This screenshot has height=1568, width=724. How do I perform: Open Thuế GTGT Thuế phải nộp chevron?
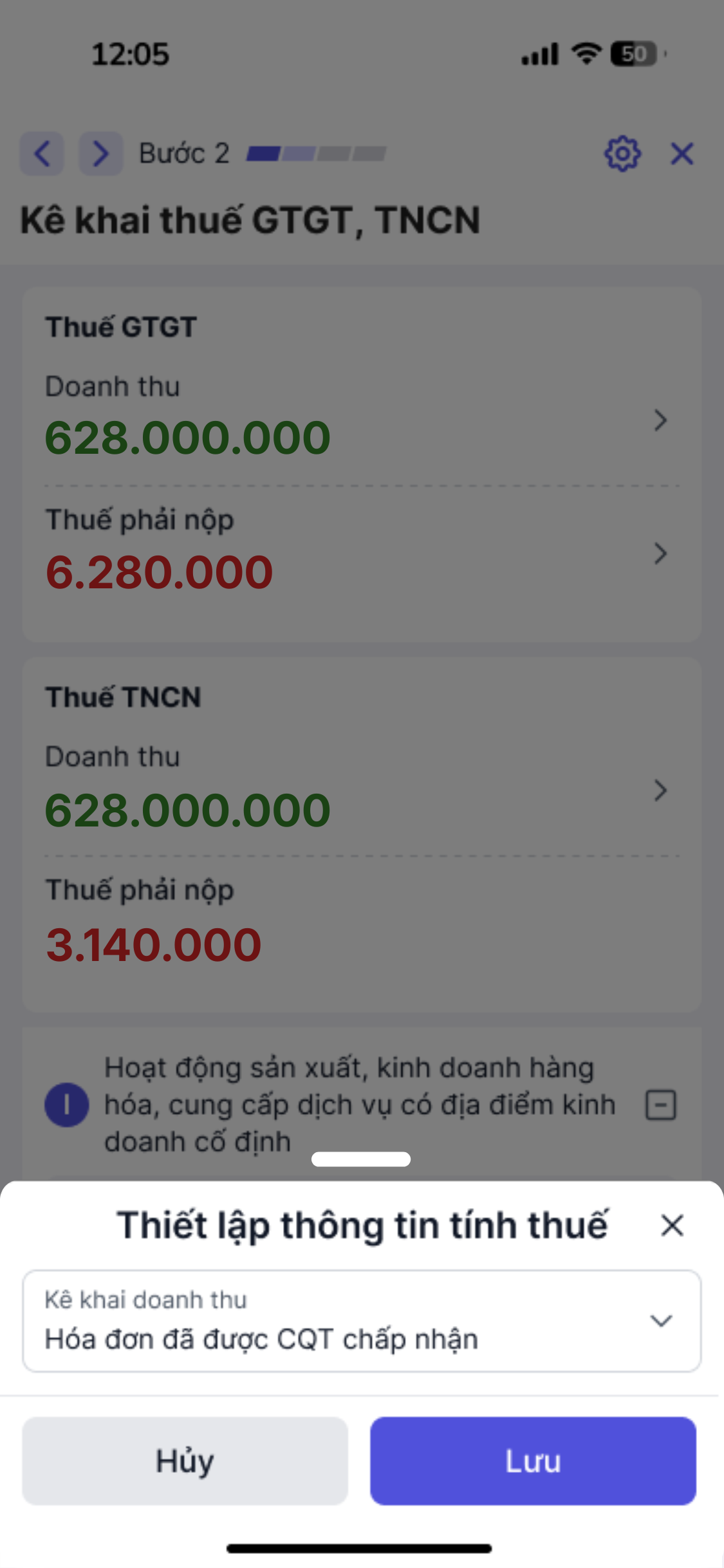point(660,554)
